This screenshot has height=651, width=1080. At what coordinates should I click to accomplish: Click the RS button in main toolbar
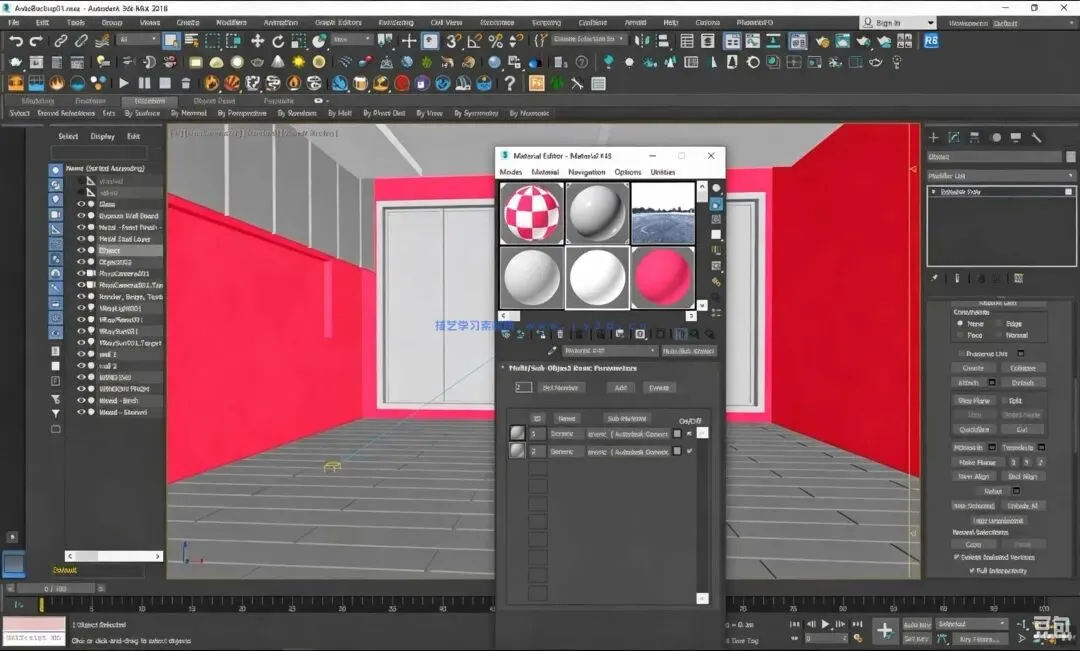point(931,41)
